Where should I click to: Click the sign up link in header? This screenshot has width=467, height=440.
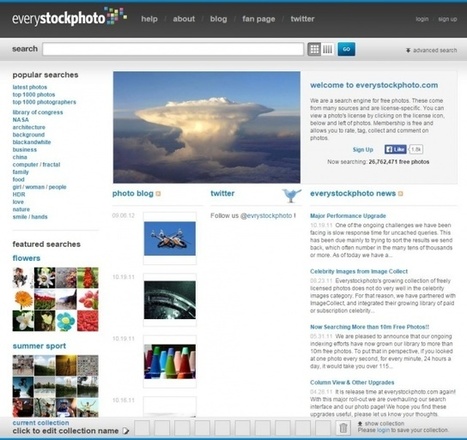(447, 19)
